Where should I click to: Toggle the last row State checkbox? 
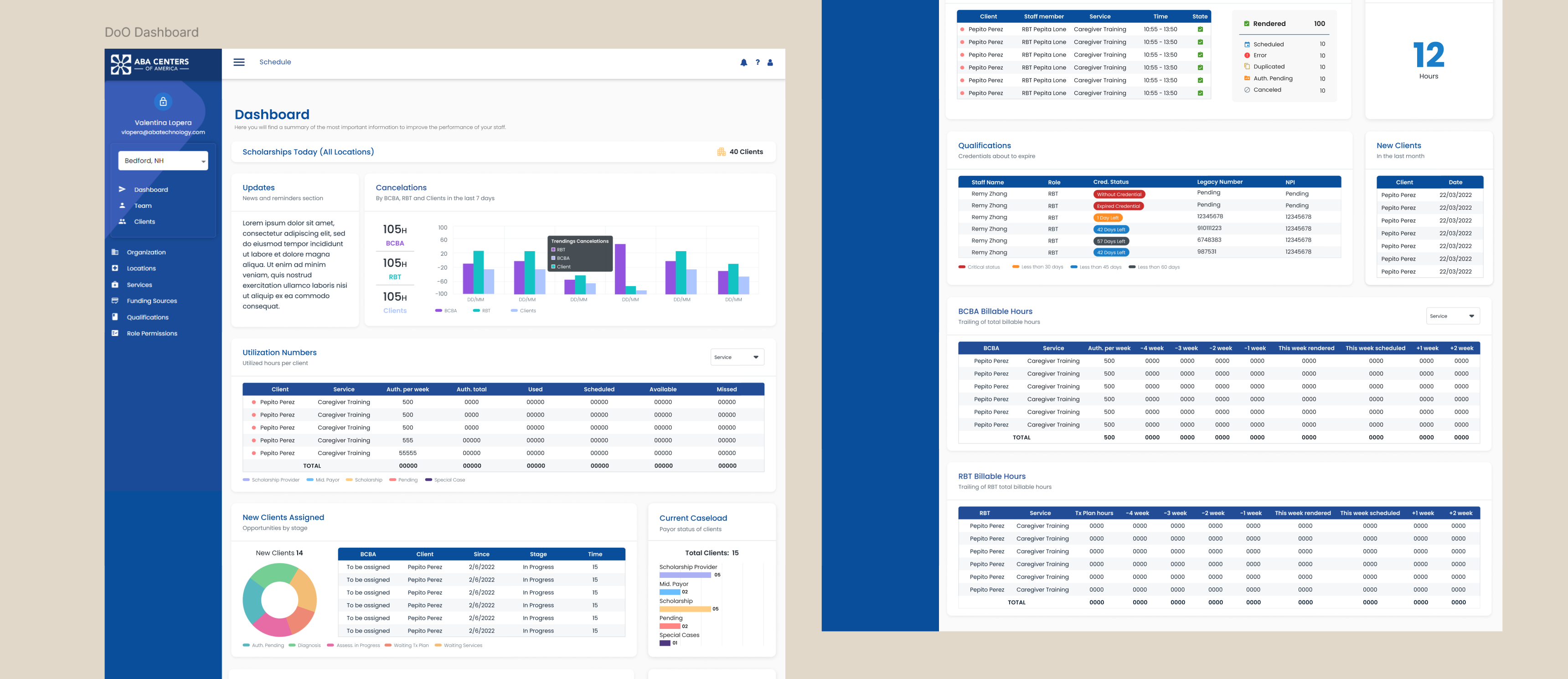[x=1200, y=93]
